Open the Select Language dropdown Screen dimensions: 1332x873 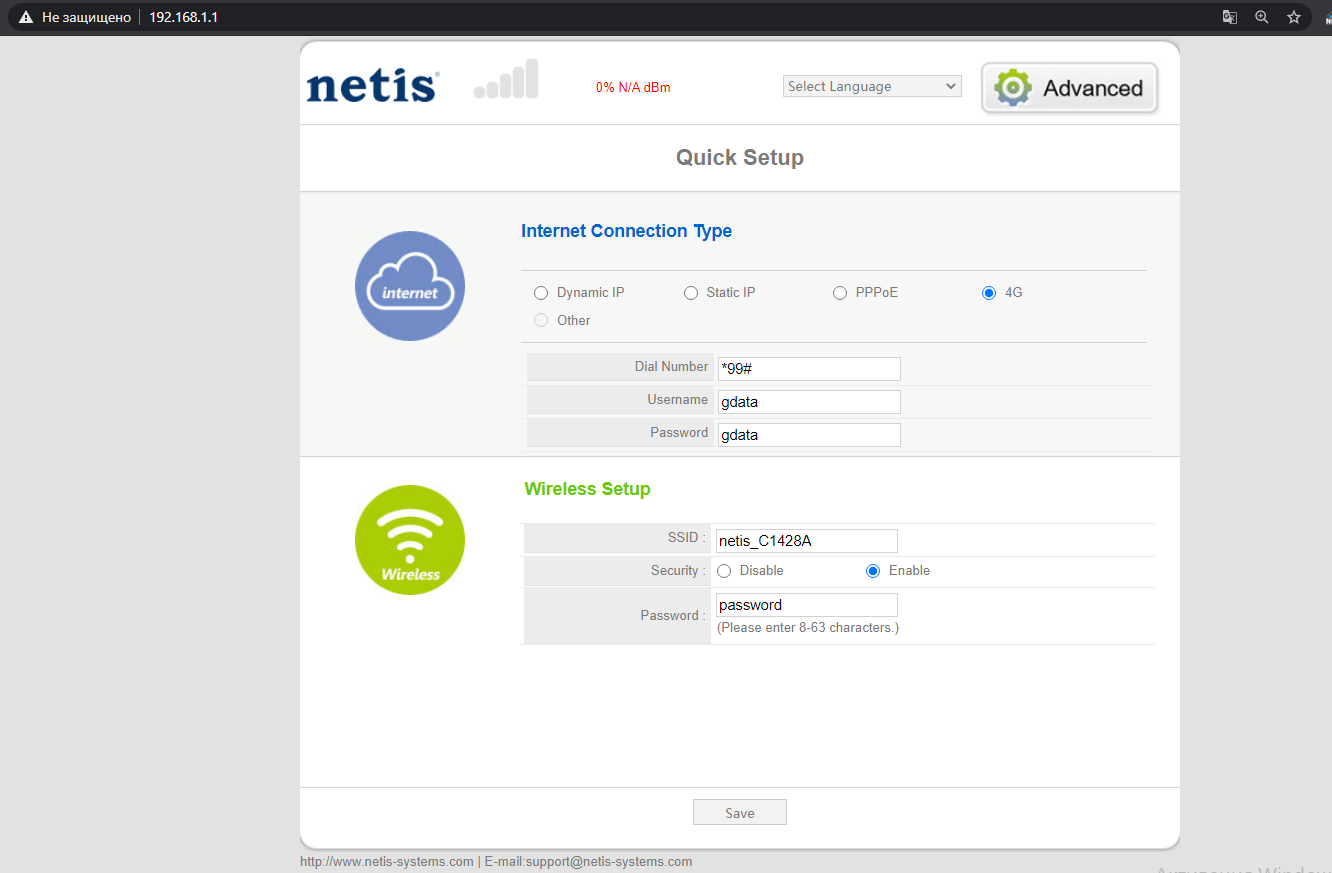coord(871,87)
